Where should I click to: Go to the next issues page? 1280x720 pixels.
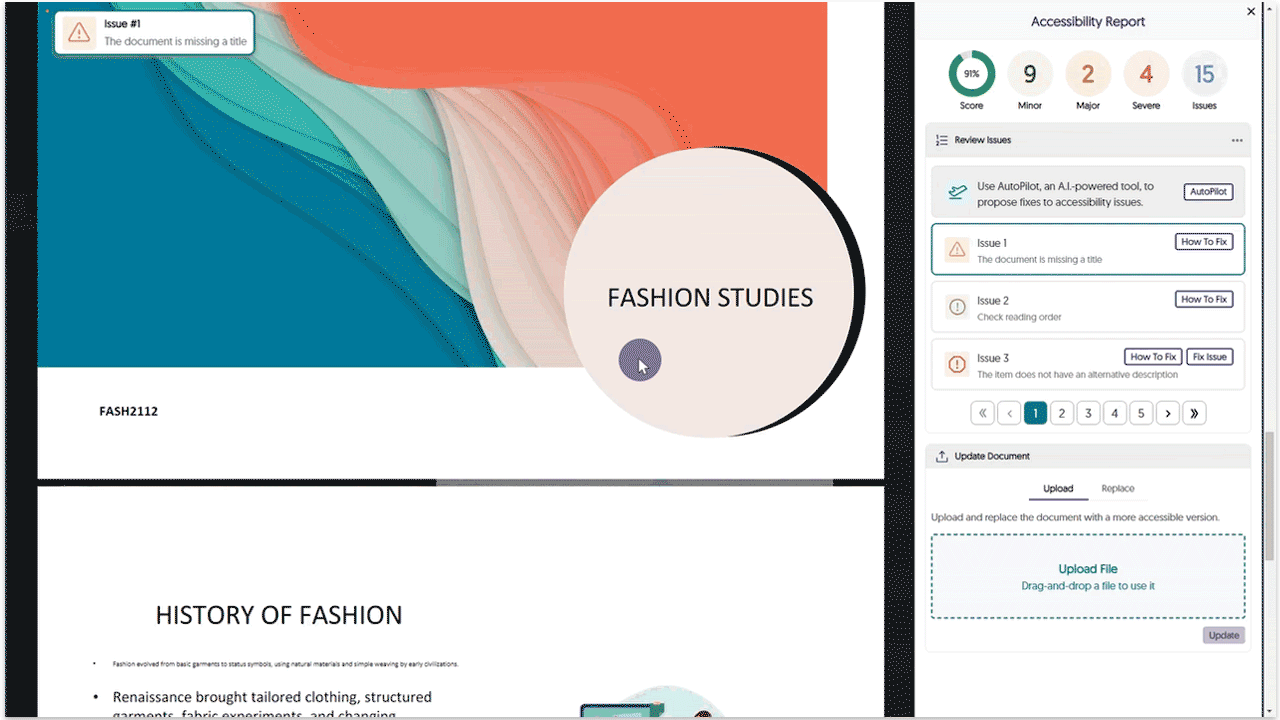(1167, 413)
